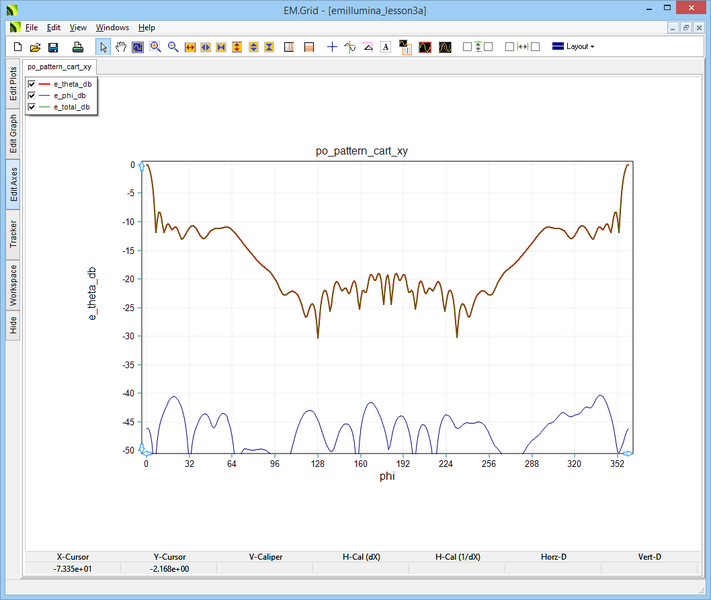711x600 pixels.
Task: Open the Windows menu
Action: coord(112,27)
